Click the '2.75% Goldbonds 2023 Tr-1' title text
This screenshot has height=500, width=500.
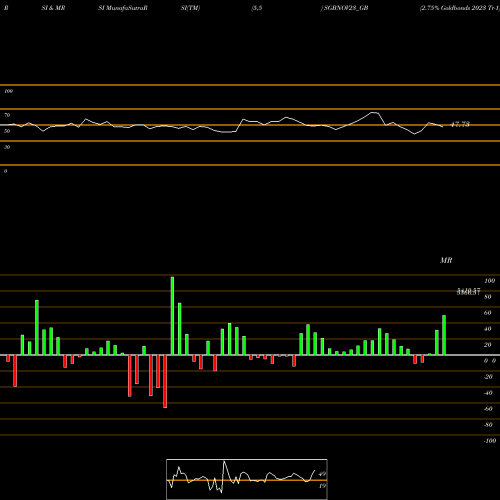point(460,8)
